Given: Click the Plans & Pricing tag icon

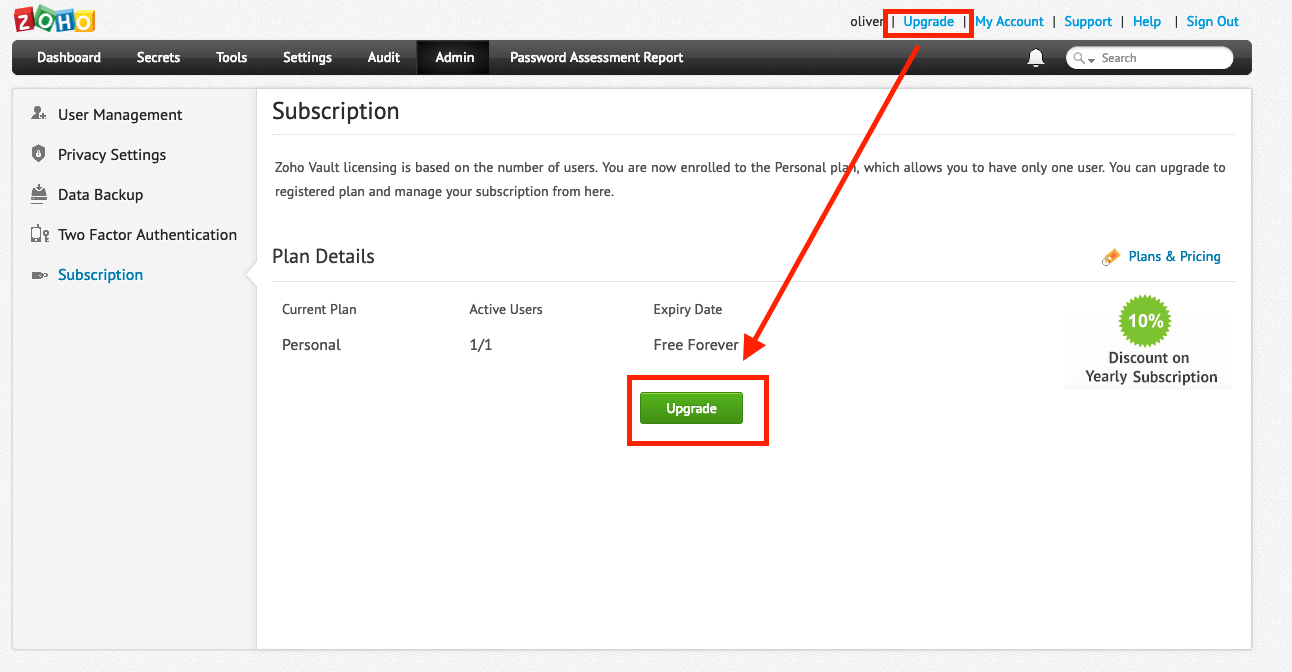Looking at the screenshot, I should coord(1111,257).
